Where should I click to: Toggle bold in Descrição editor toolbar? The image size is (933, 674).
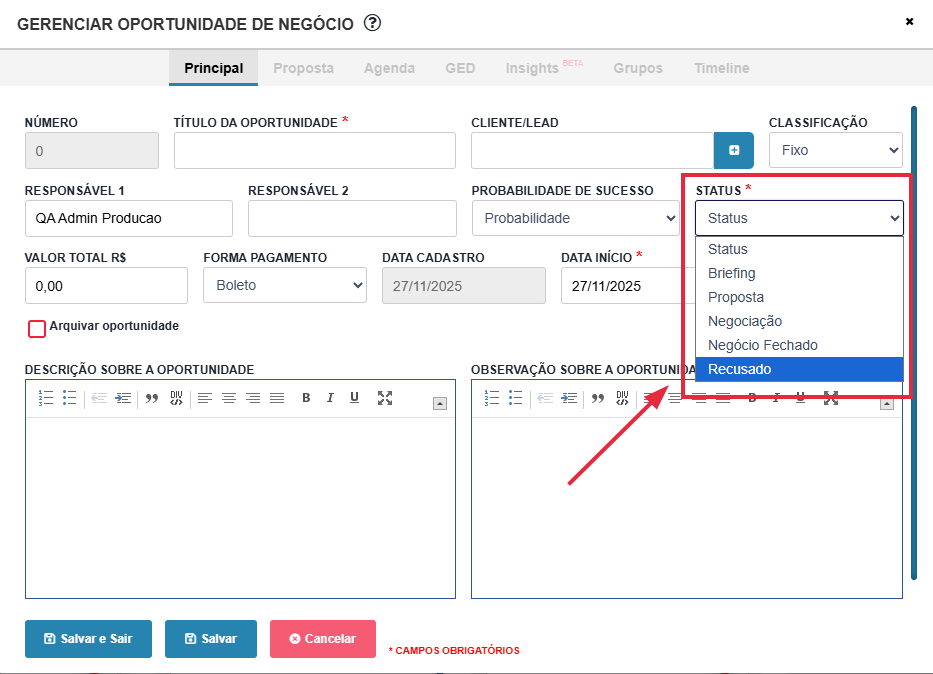[x=306, y=398]
